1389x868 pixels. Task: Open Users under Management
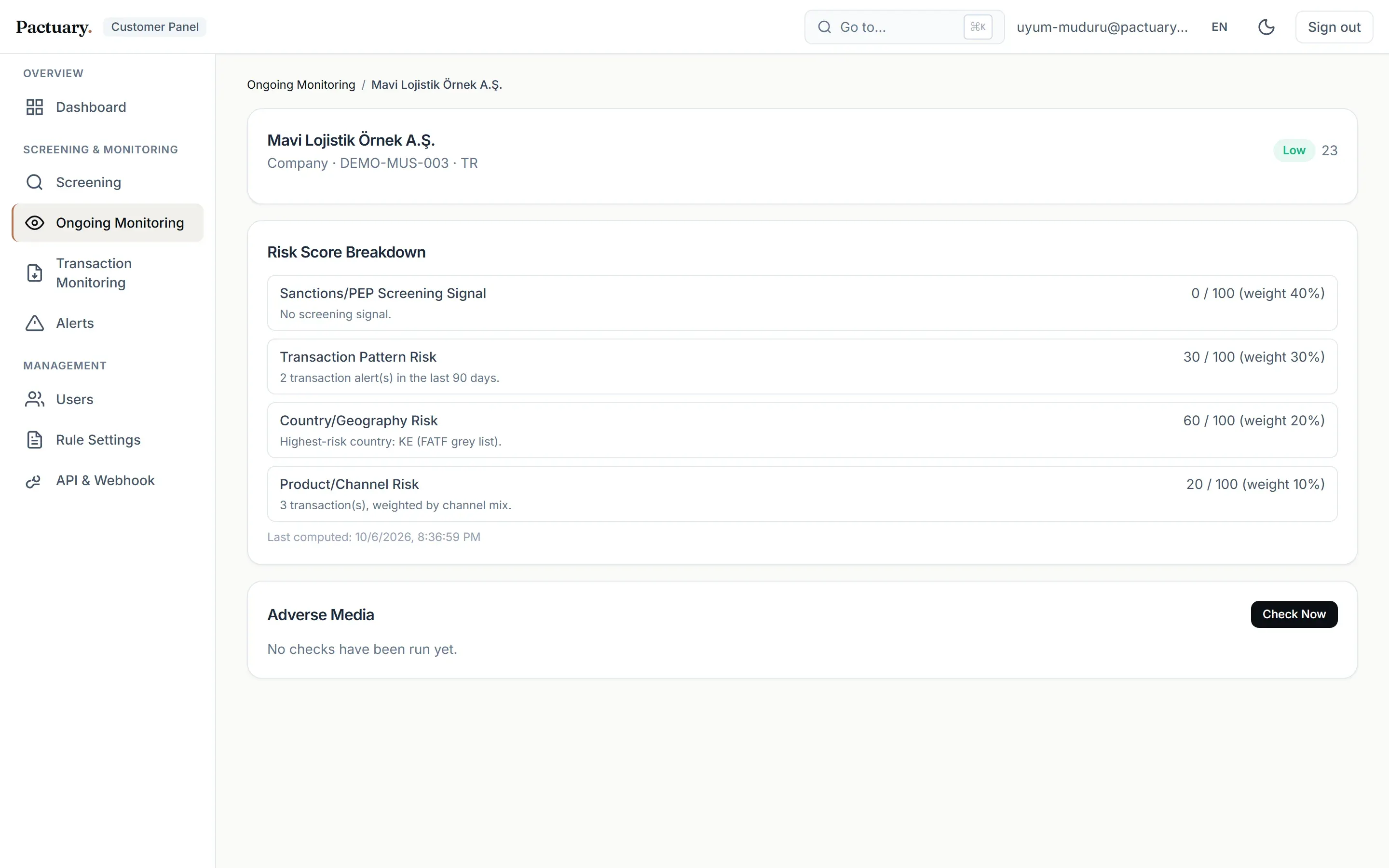coord(108,400)
